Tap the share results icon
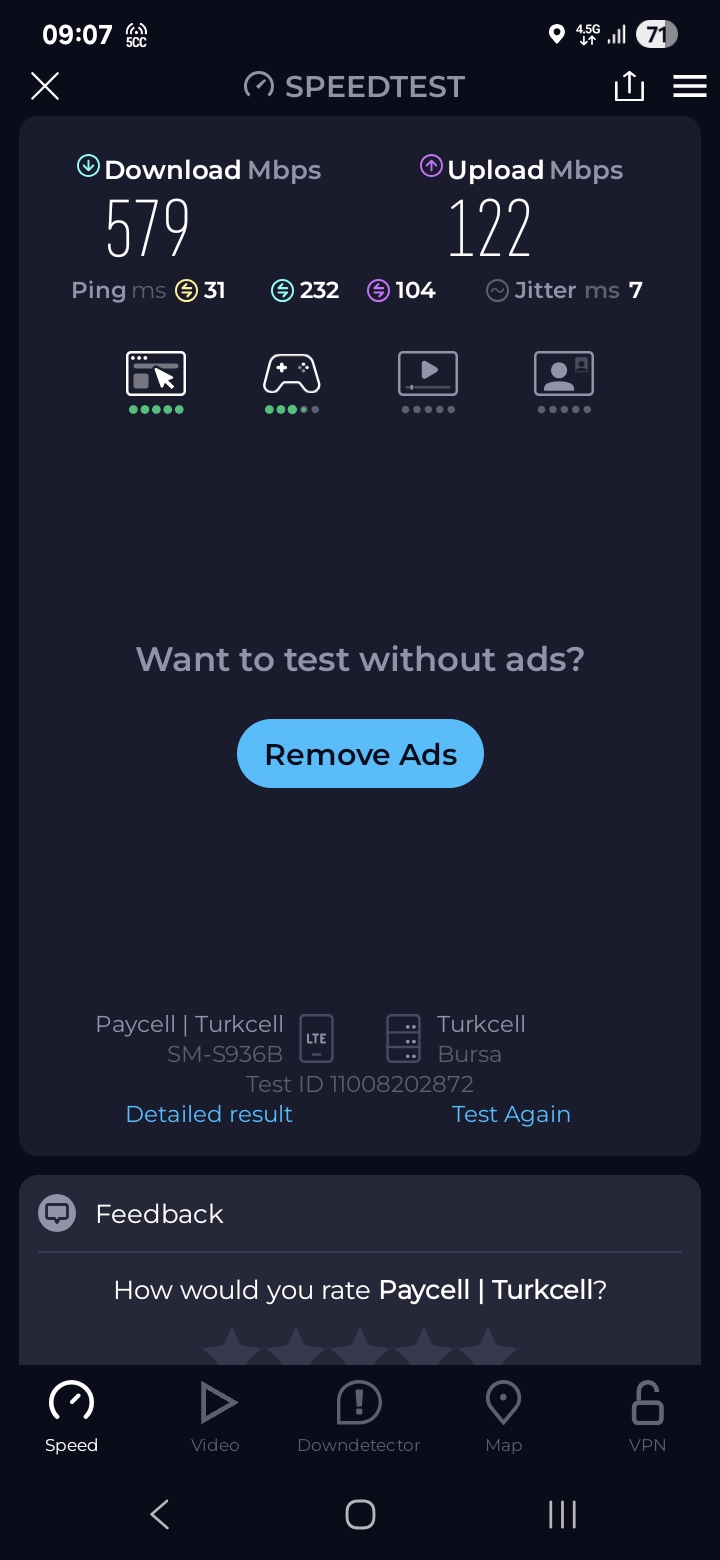Screen dimensions: 720x1560 pyautogui.click(x=629, y=86)
